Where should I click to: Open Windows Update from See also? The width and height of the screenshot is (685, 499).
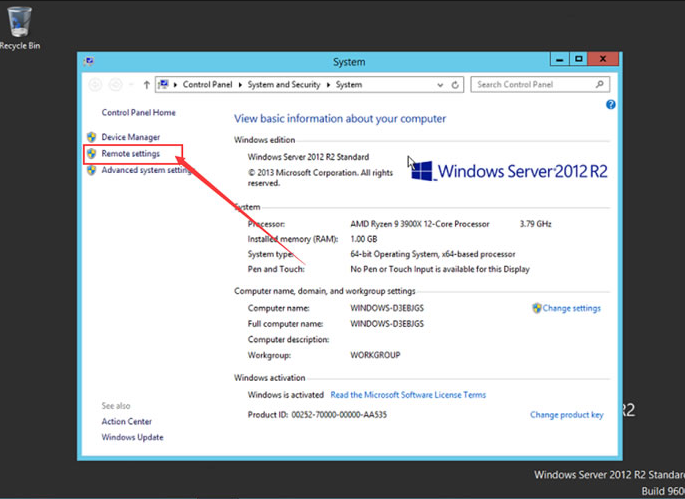click(132, 437)
